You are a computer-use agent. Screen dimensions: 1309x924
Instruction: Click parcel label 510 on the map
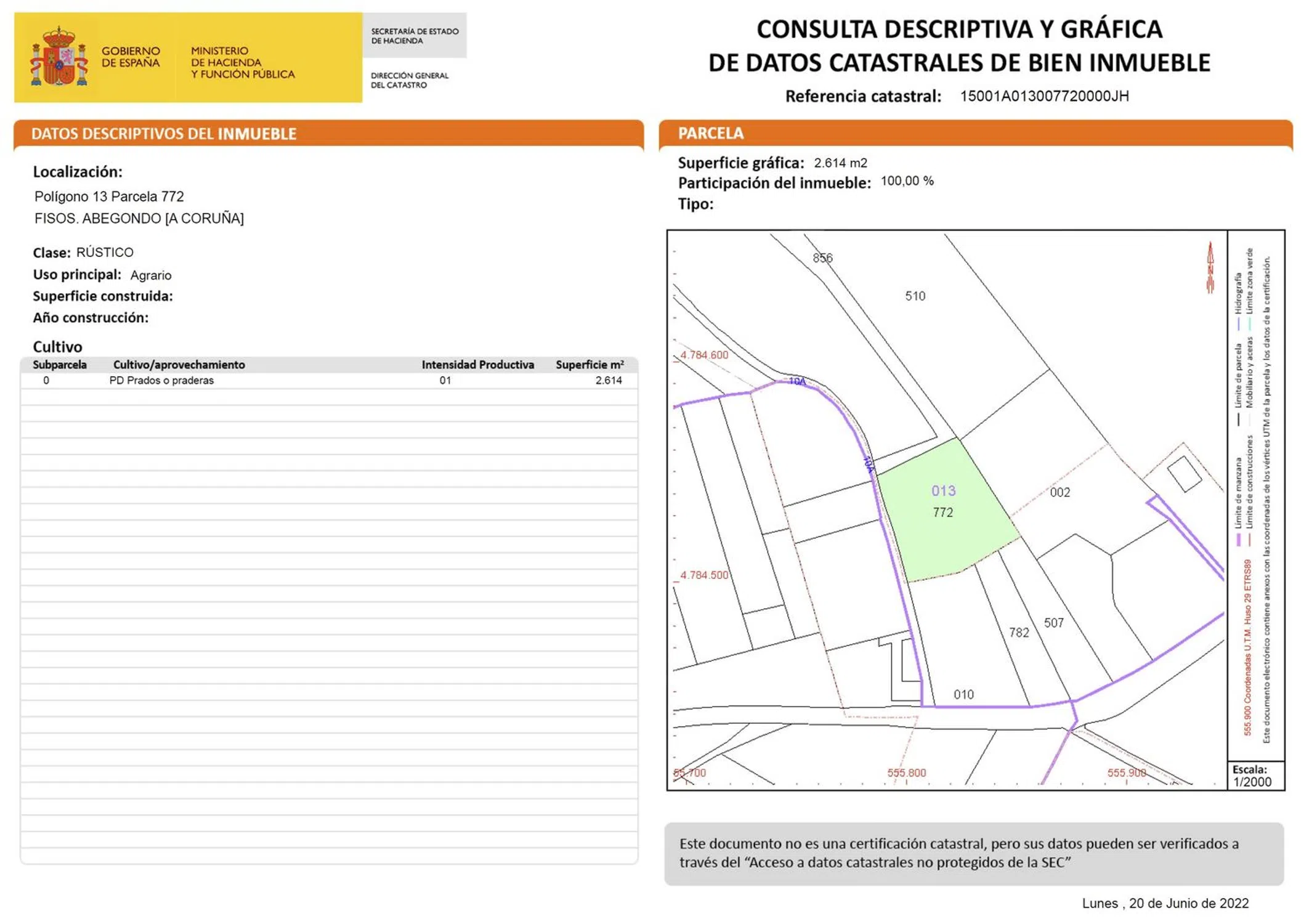(x=915, y=296)
